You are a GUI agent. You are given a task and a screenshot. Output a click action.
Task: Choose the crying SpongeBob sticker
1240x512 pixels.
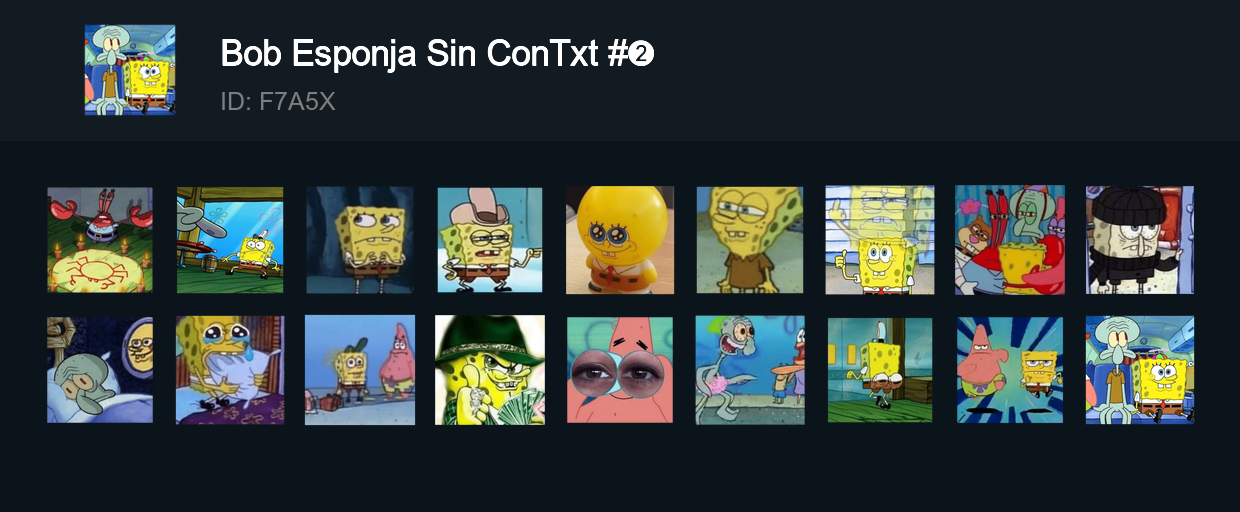230,370
